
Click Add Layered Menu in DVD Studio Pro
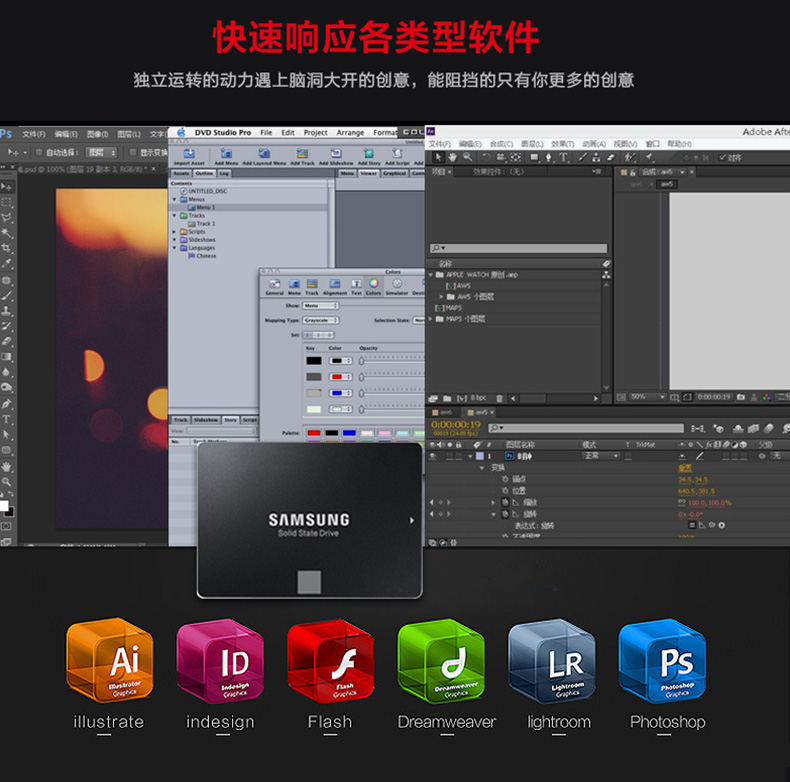pyautogui.click(x=264, y=157)
